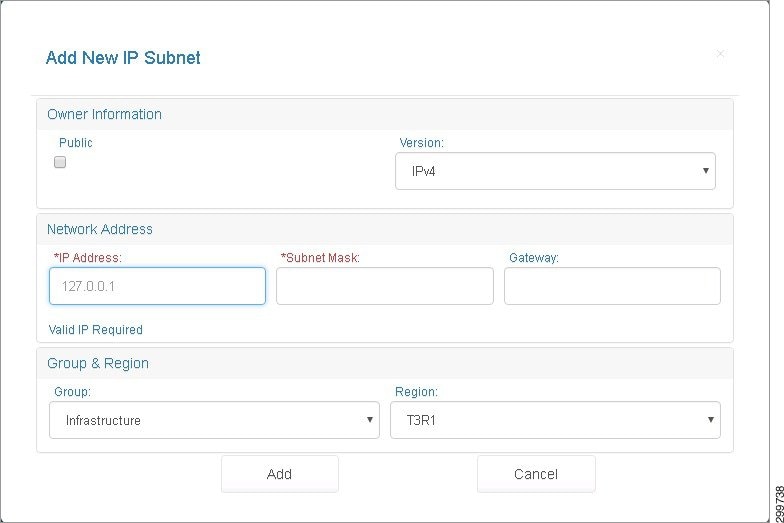Image resolution: width=784 pixels, height=523 pixels.
Task: Click the *IP Address label
Action: pyautogui.click(x=88, y=258)
